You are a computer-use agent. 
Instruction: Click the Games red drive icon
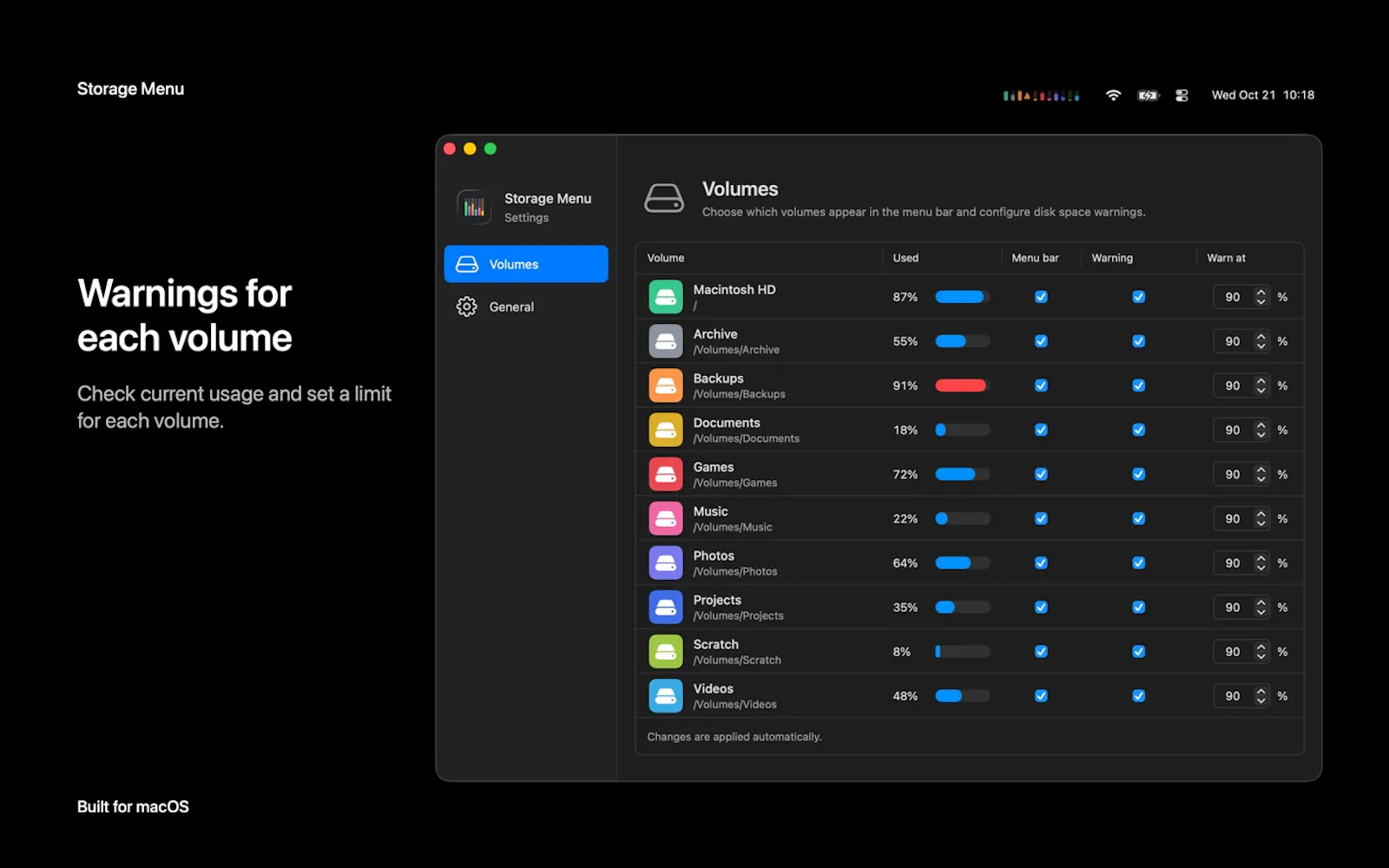click(x=666, y=474)
